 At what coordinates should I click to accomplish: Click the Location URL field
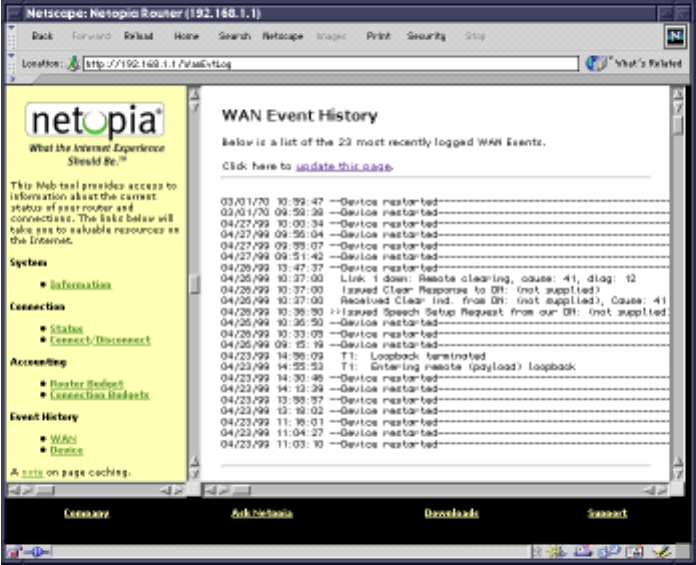click(x=330, y=63)
